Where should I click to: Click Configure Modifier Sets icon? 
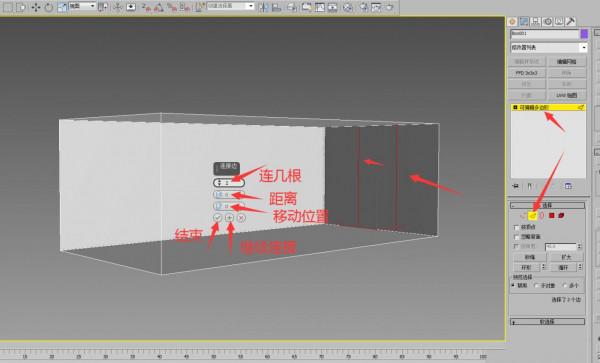[x=568, y=186]
